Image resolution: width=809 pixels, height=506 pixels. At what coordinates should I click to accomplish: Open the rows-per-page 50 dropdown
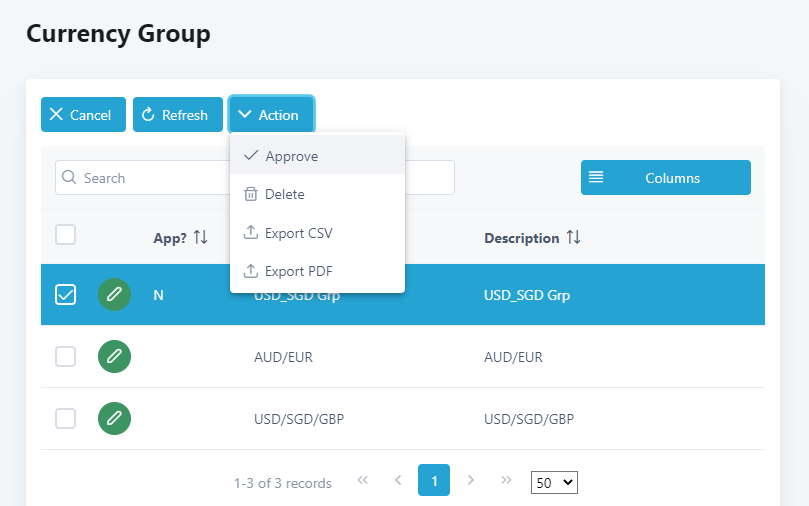[554, 483]
